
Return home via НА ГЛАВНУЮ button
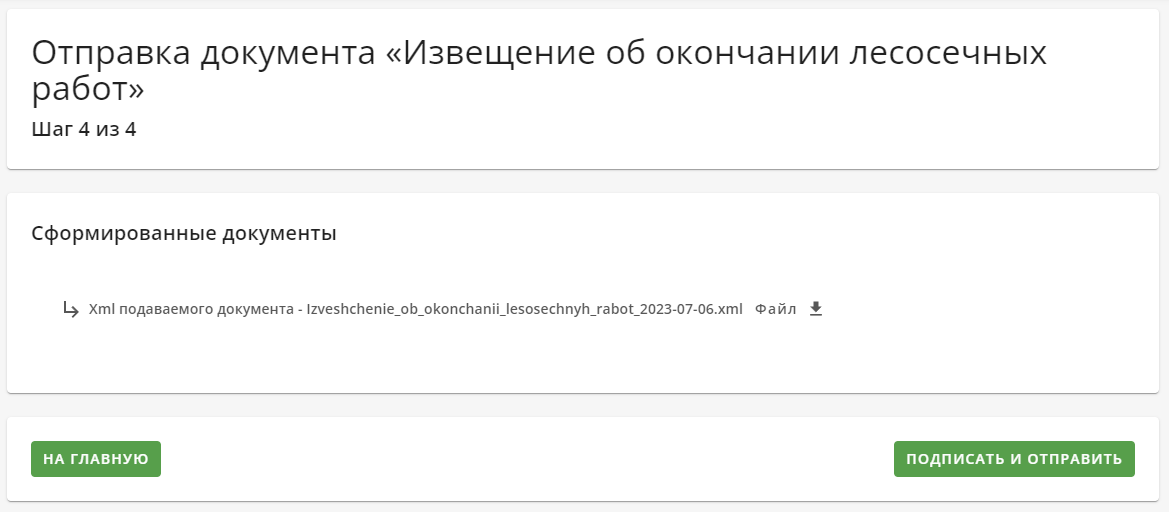coord(96,459)
